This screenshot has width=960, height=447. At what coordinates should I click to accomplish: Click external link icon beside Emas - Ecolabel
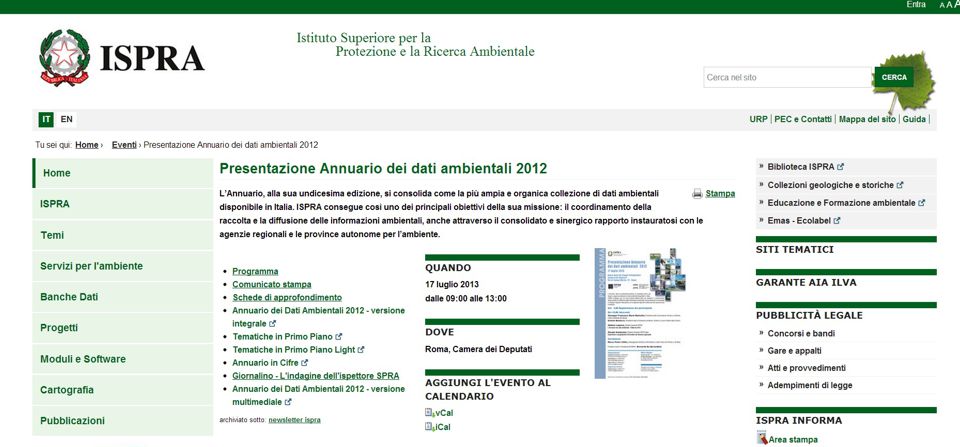coord(837,220)
